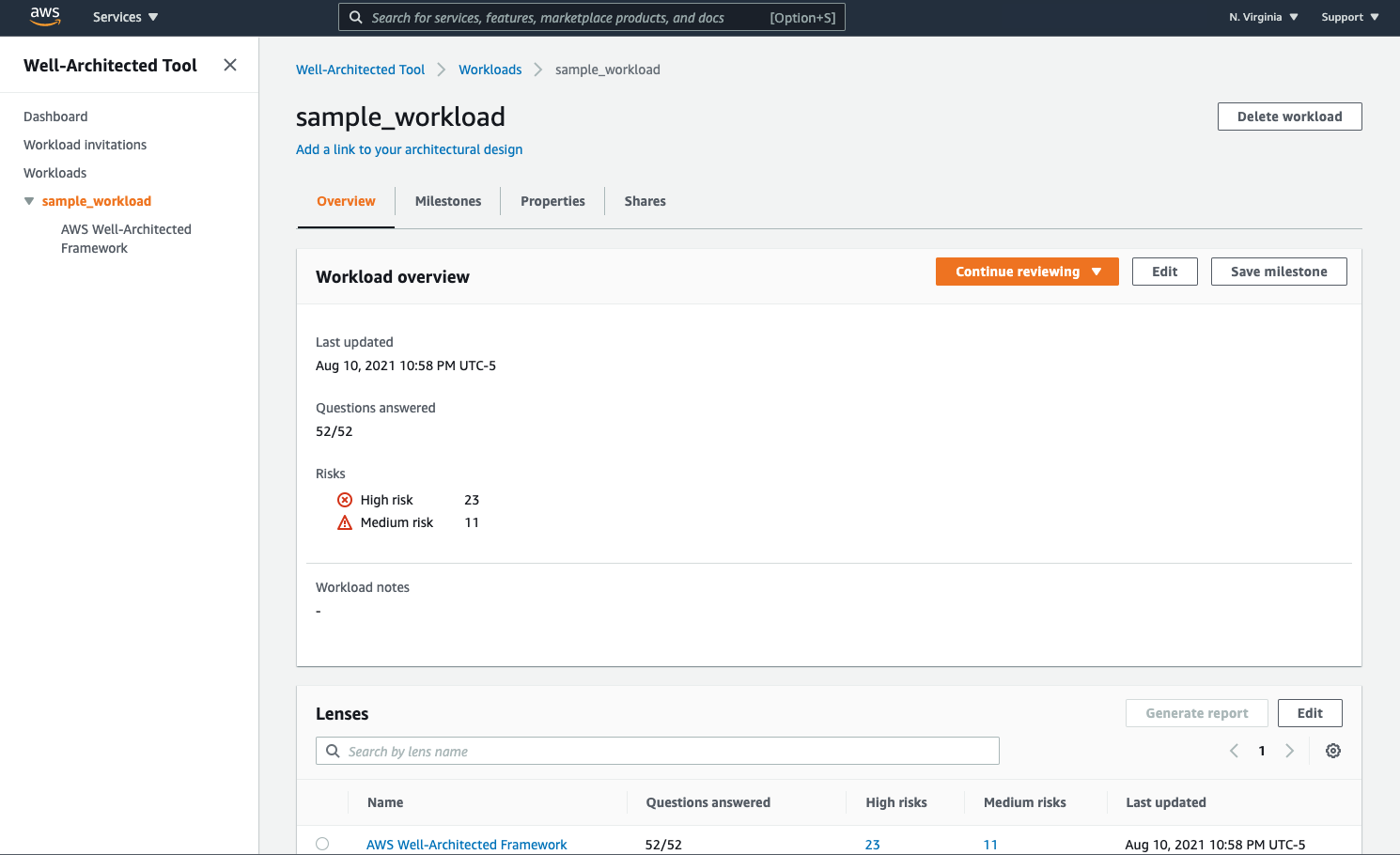The width and height of the screenshot is (1400, 855).
Task: Click Add a link to your architectural design
Action: [409, 149]
